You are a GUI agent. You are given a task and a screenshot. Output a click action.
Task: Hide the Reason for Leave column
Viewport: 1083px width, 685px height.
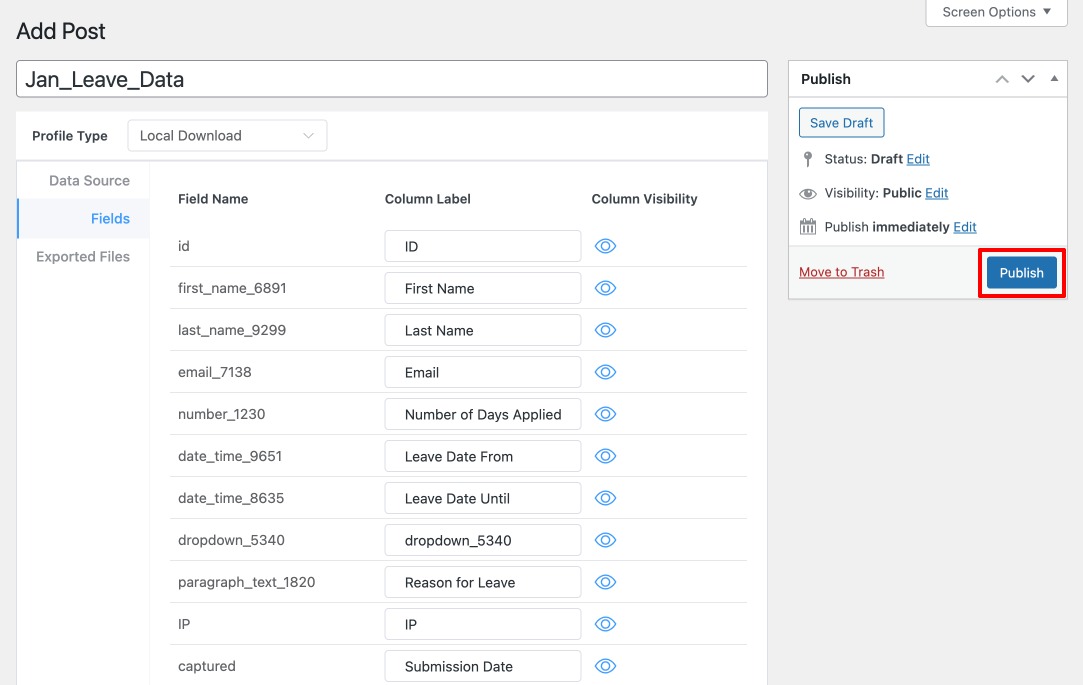(605, 582)
